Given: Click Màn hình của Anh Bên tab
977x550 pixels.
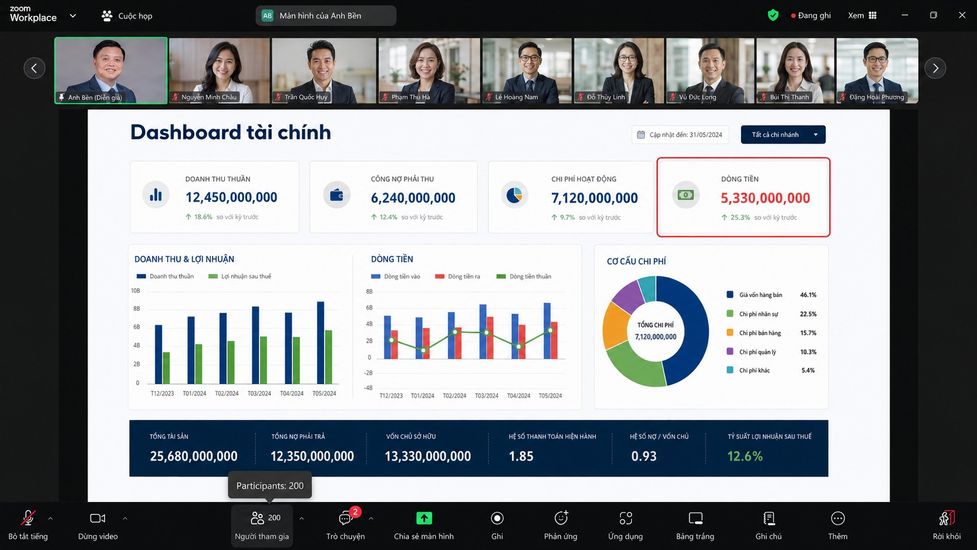Looking at the screenshot, I should pos(326,16).
